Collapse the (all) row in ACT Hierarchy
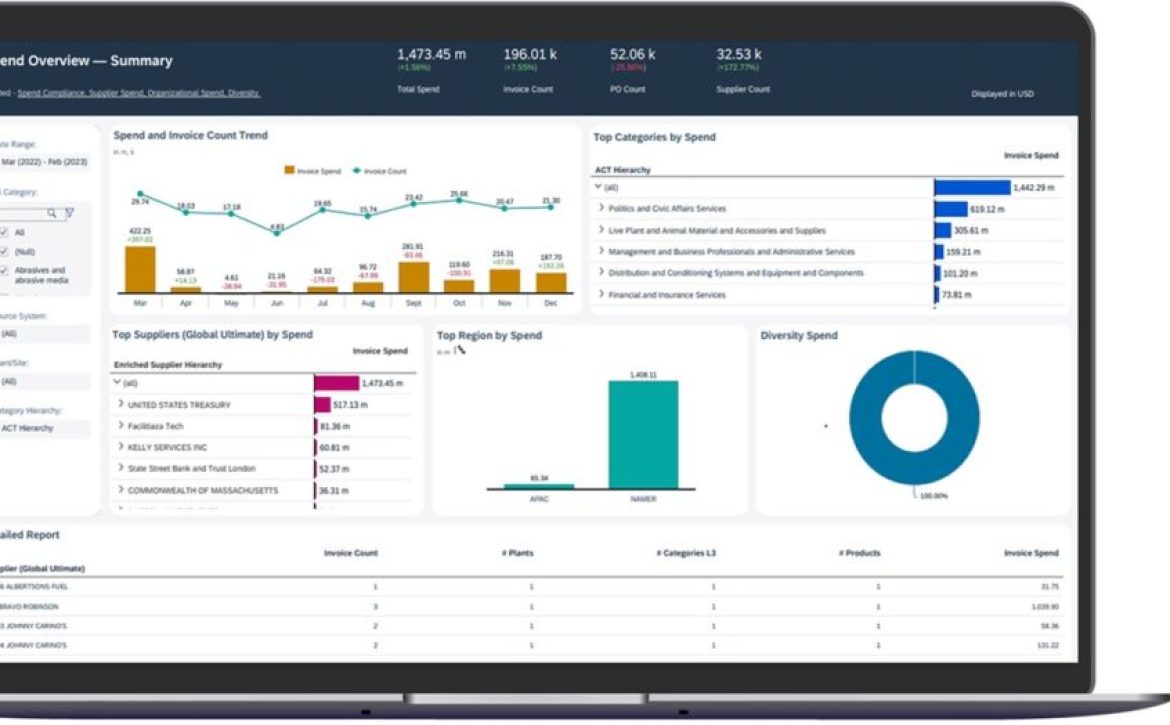1170x725 pixels. [598, 186]
